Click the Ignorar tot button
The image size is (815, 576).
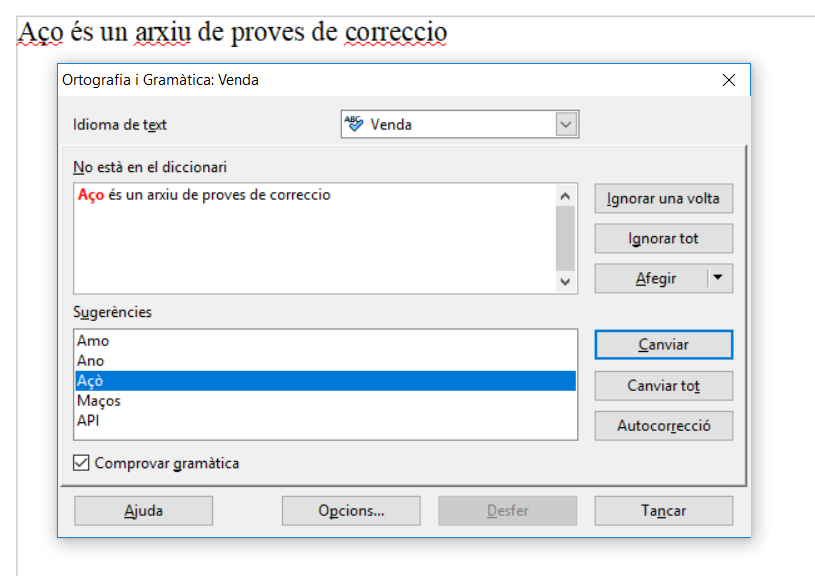tap(664, 239)
